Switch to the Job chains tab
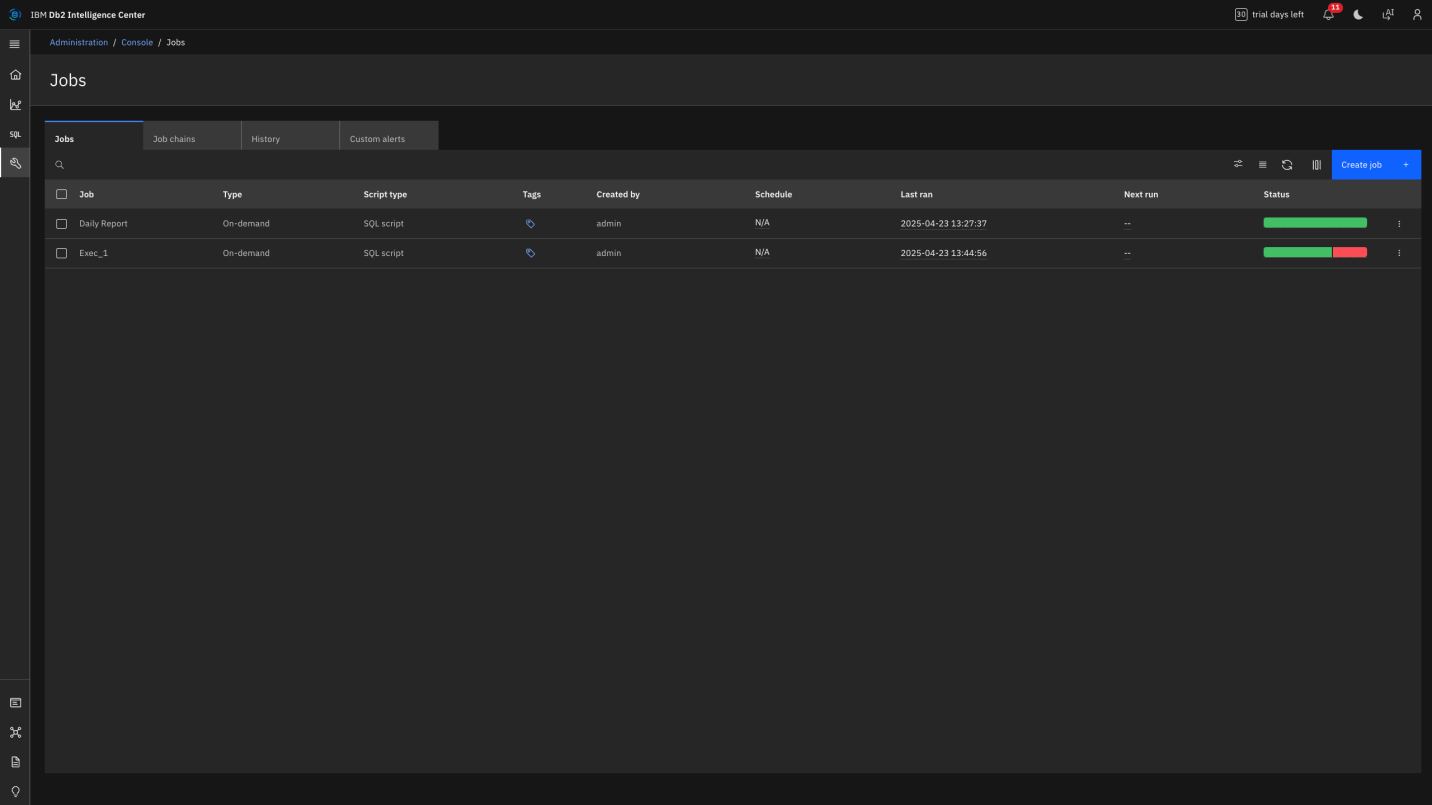The width and height of the screenshot is (1432, 805). 192,136
